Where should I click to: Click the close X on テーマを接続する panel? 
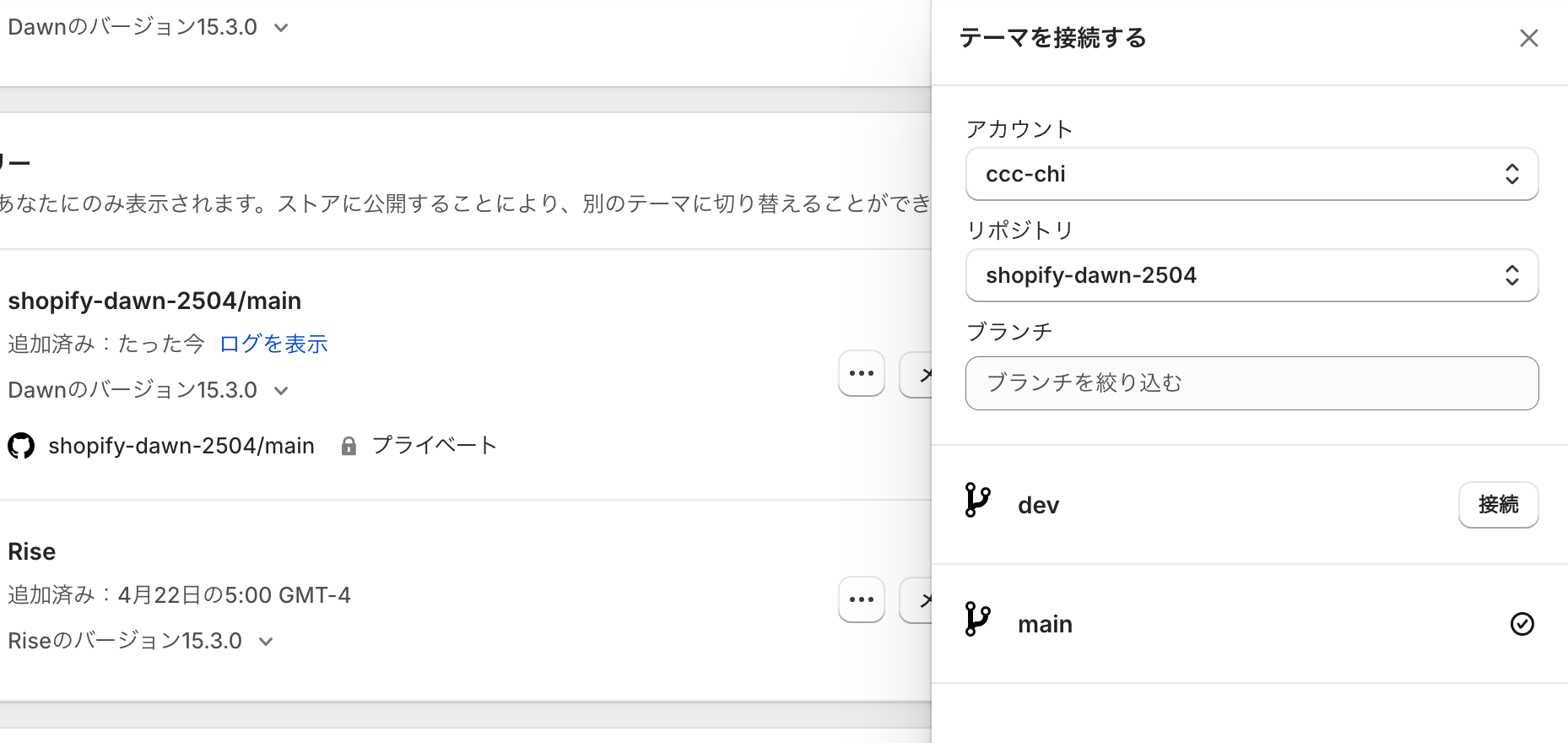pyautogui.click(x=1528, y=37)
